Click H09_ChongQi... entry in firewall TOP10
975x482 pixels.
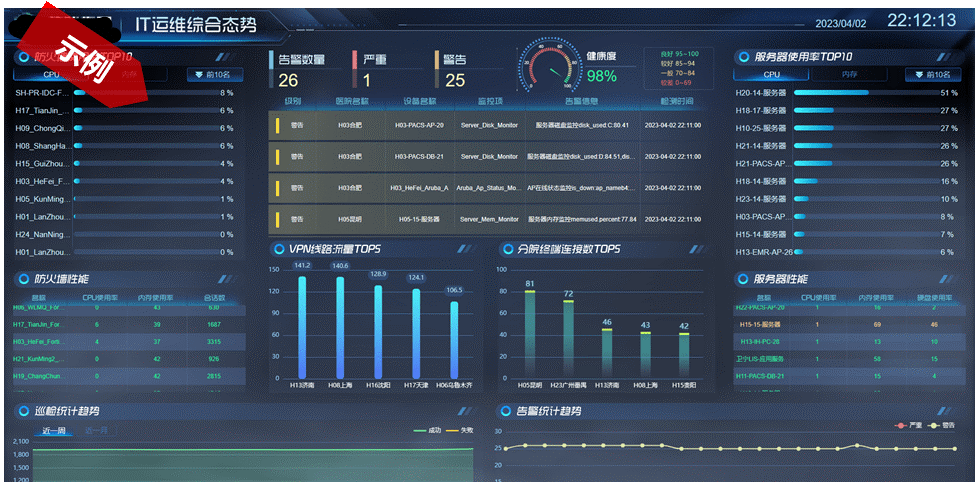click(x=43, y=128)
